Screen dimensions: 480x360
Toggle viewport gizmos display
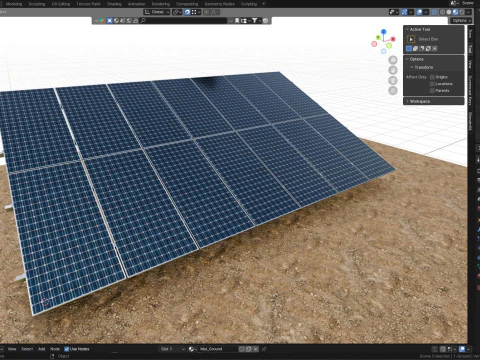[404, 12]
